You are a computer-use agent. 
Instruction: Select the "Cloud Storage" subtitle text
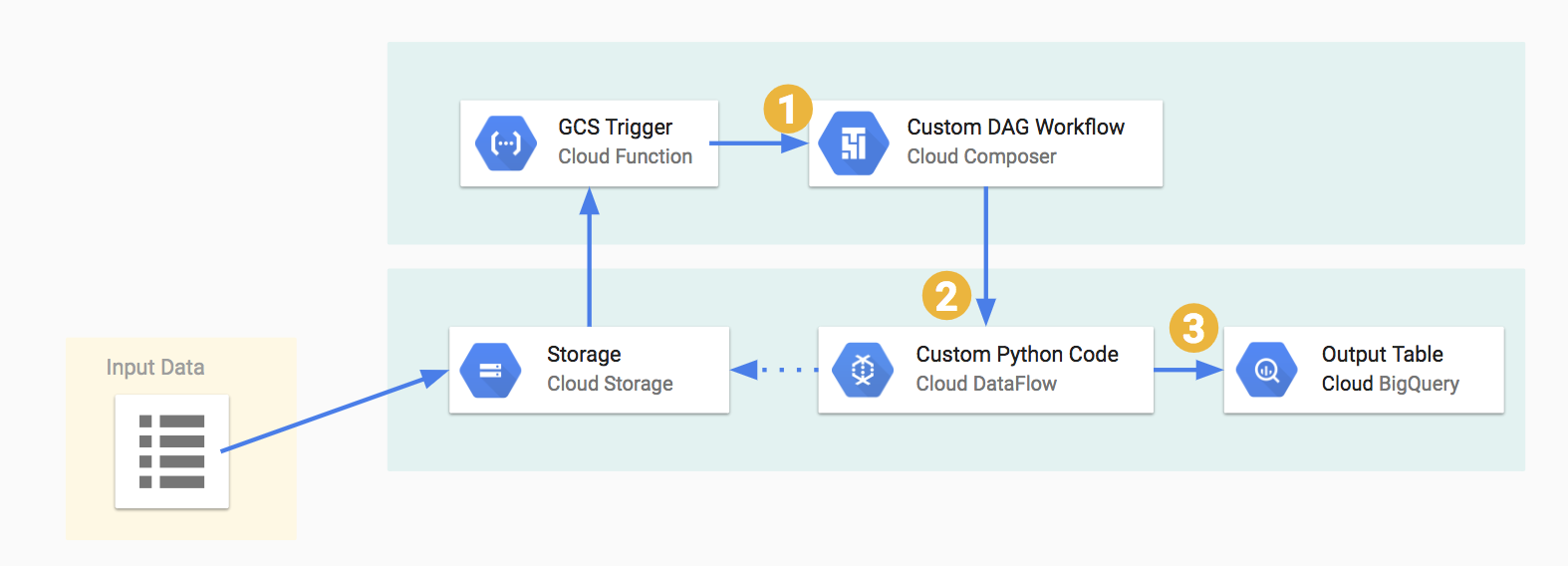pyautogui.click(x=610, y=384)
